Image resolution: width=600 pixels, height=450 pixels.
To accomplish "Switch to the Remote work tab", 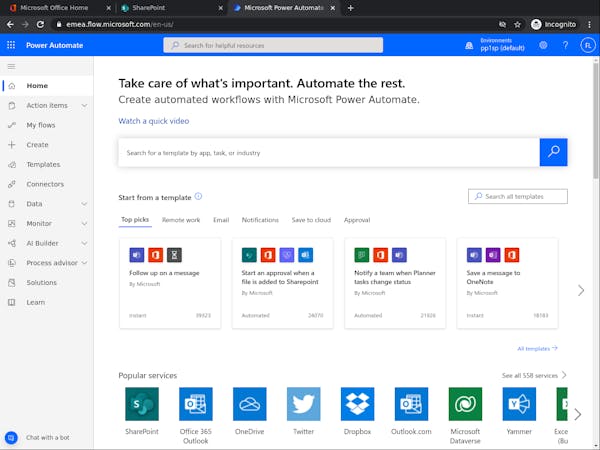I will click(x=181, y=220).
